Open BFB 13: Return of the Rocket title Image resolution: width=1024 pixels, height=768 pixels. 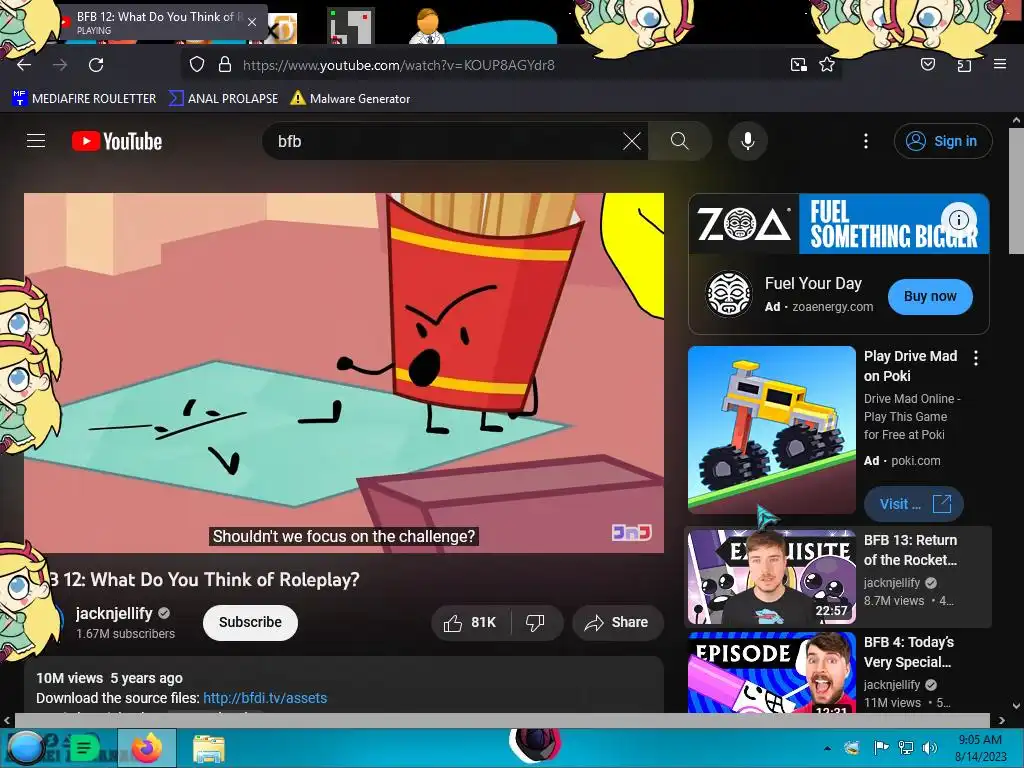click(x=910, y=550)
